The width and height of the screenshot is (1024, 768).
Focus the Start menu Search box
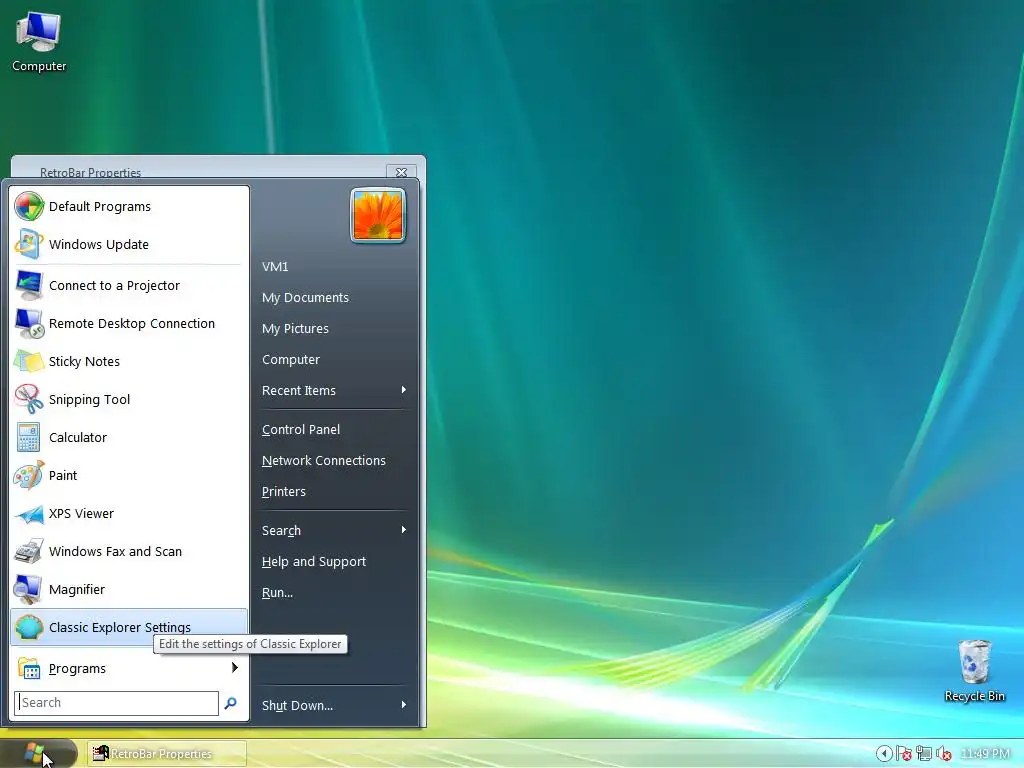pyautogui.click(x=116, y=703)
